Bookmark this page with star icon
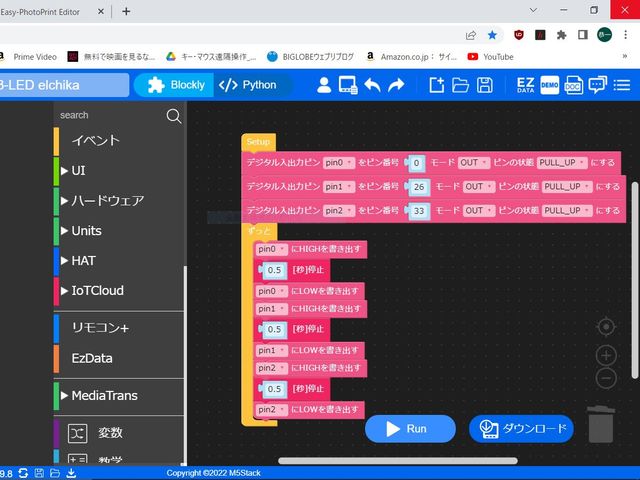Viewport: 640px width, 480px height. [x=492, y=35]
